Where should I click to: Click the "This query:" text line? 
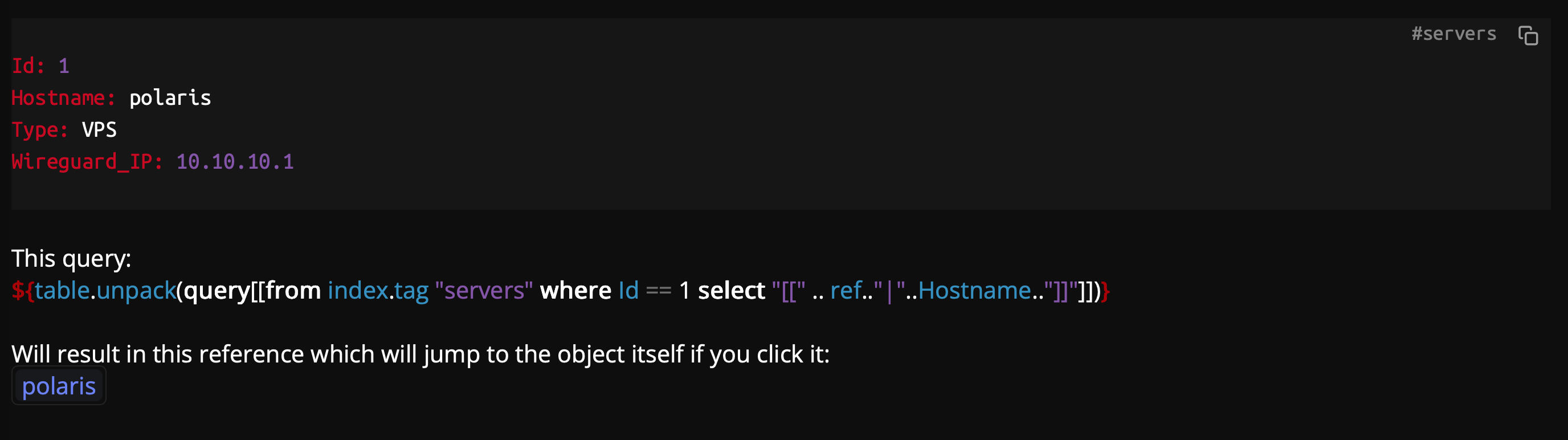coord(71,259)
